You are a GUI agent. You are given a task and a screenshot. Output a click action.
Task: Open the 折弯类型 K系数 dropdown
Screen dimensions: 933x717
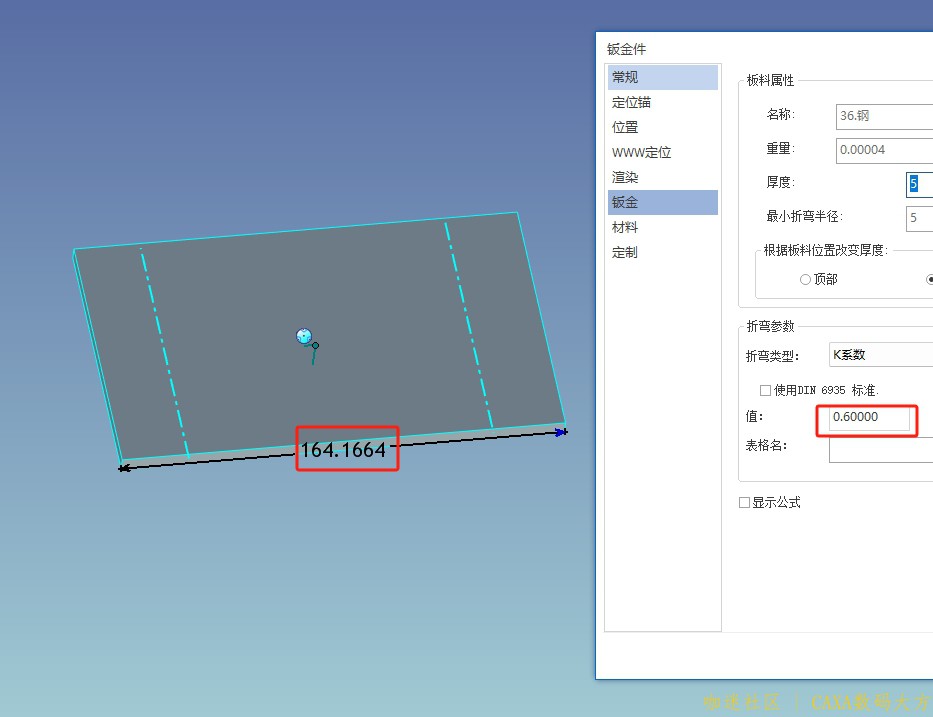tap(881, 355)
